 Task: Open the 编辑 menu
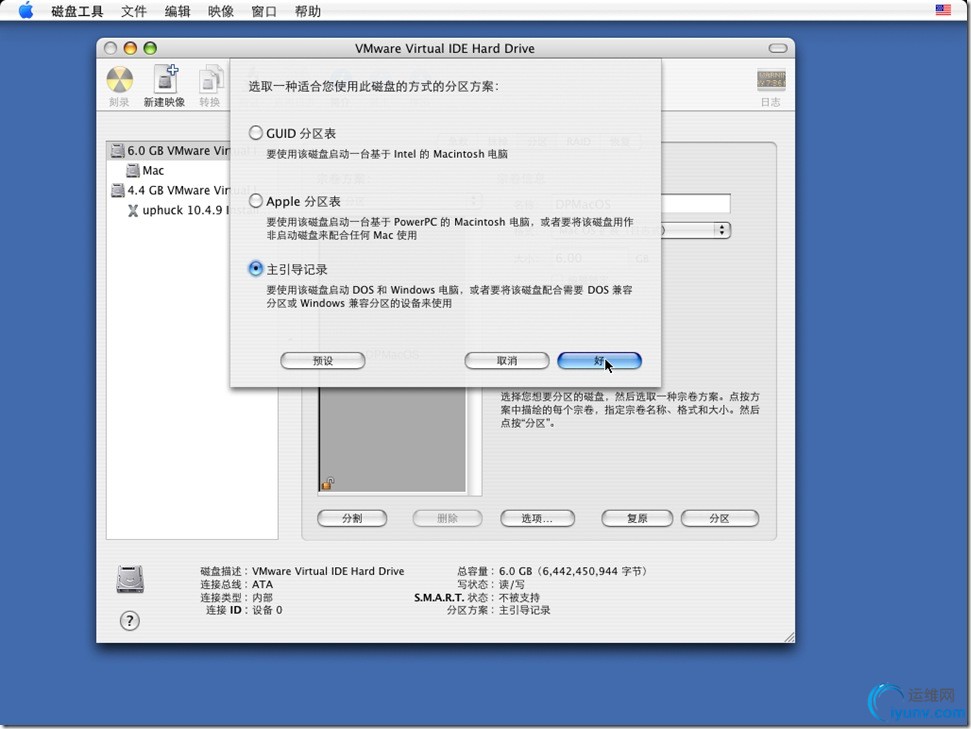(177, 11)
